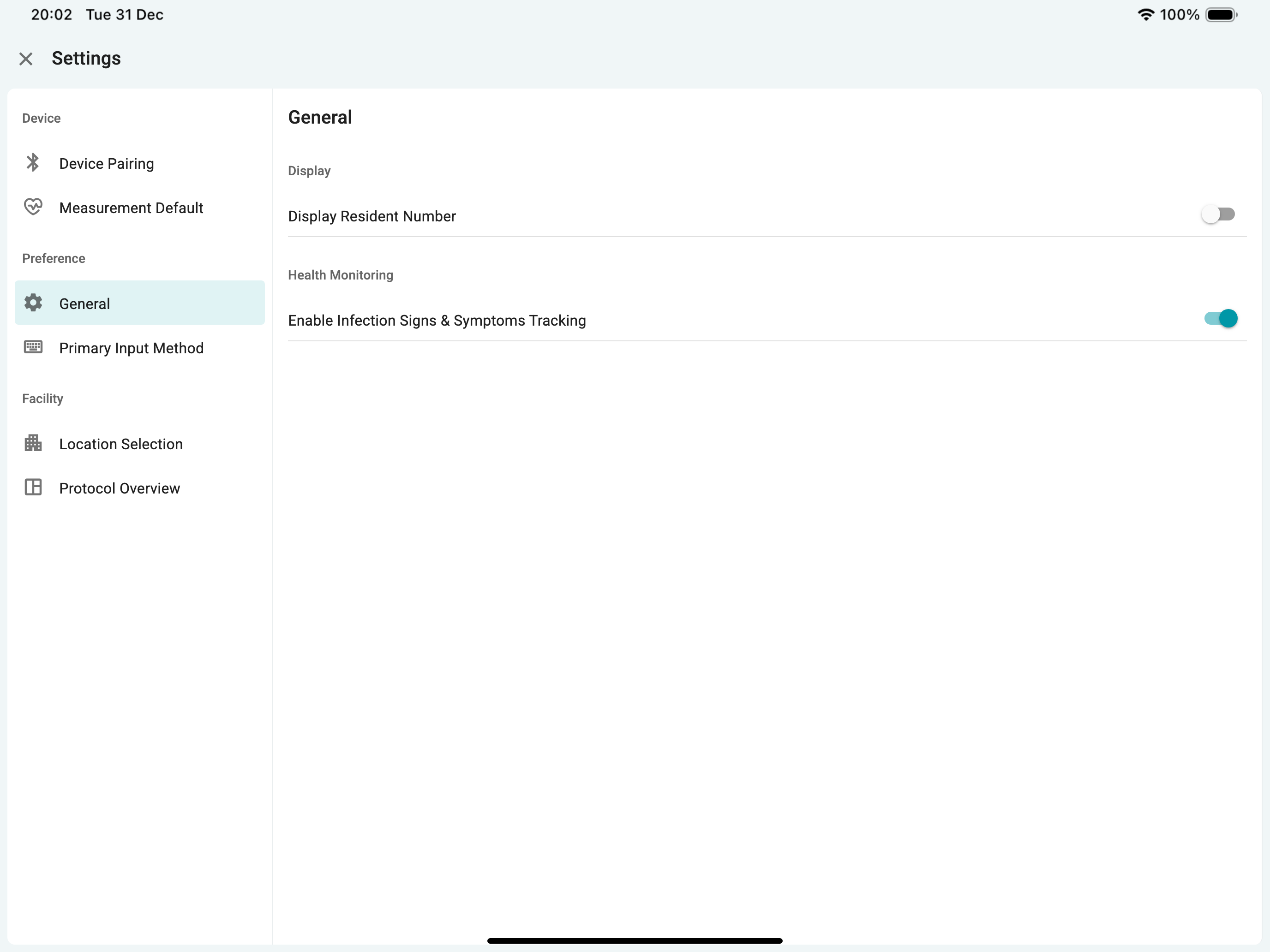The height and width of the screenshot is (952, 1270).
Task: Click the Facility section label in sidebar
Action: point(42,399)
